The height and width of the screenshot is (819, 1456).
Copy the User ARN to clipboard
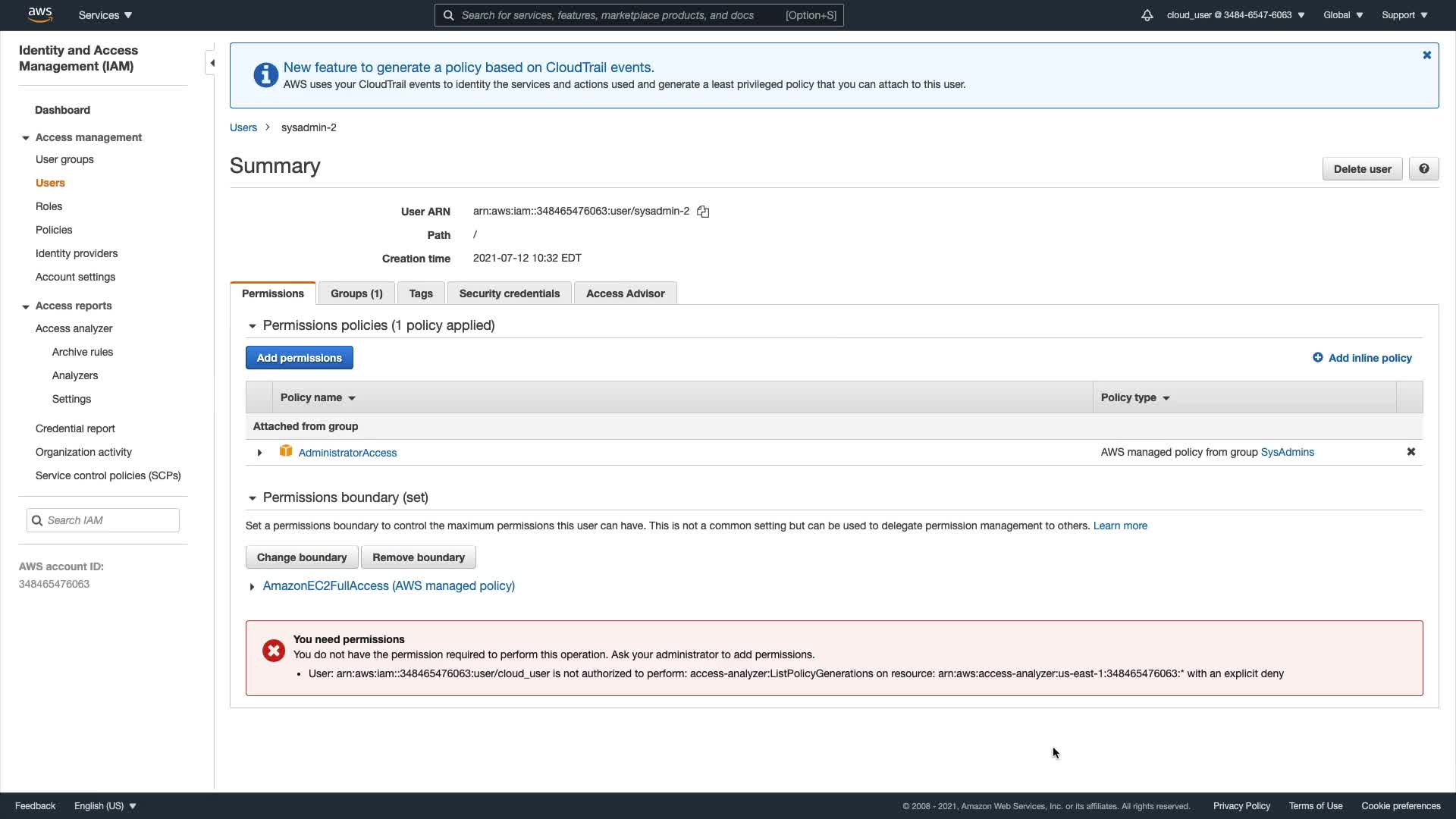click(703, 212)
